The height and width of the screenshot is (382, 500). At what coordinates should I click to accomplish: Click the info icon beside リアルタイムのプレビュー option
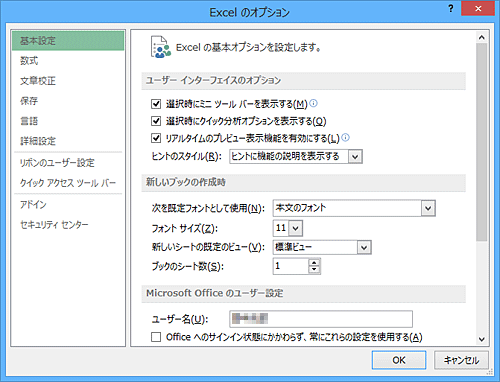click(346, 137)
